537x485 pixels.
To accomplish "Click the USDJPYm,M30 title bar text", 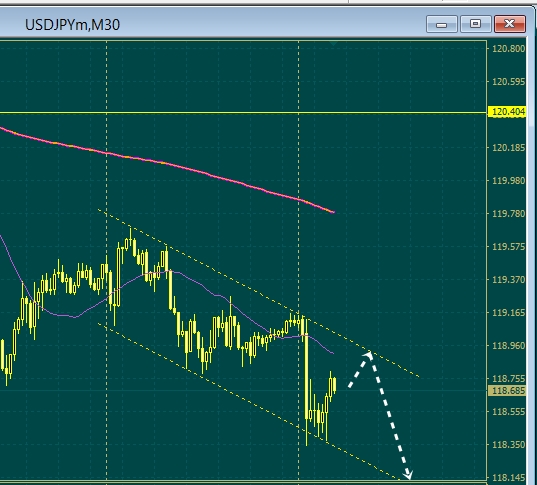I will 72,25.
